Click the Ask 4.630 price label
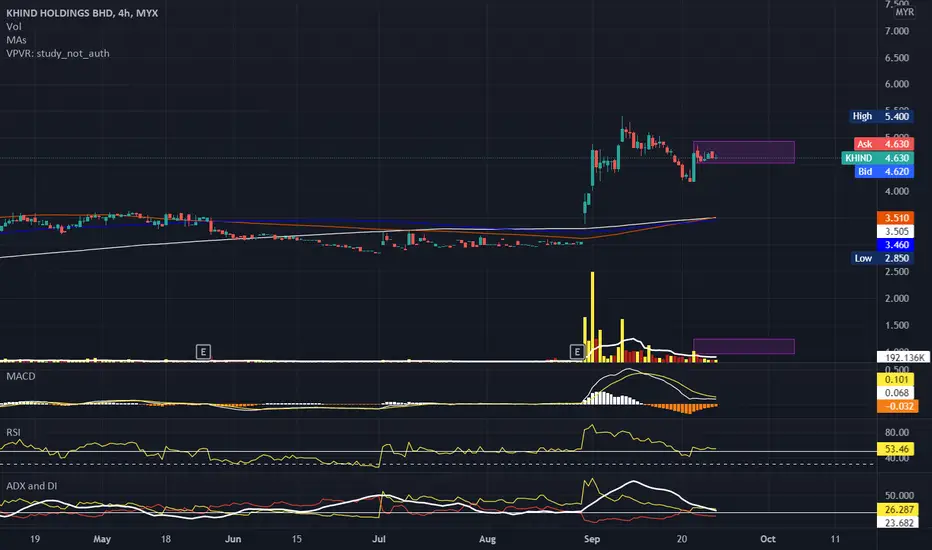This screenshot has width=932, height=550. 883,144
